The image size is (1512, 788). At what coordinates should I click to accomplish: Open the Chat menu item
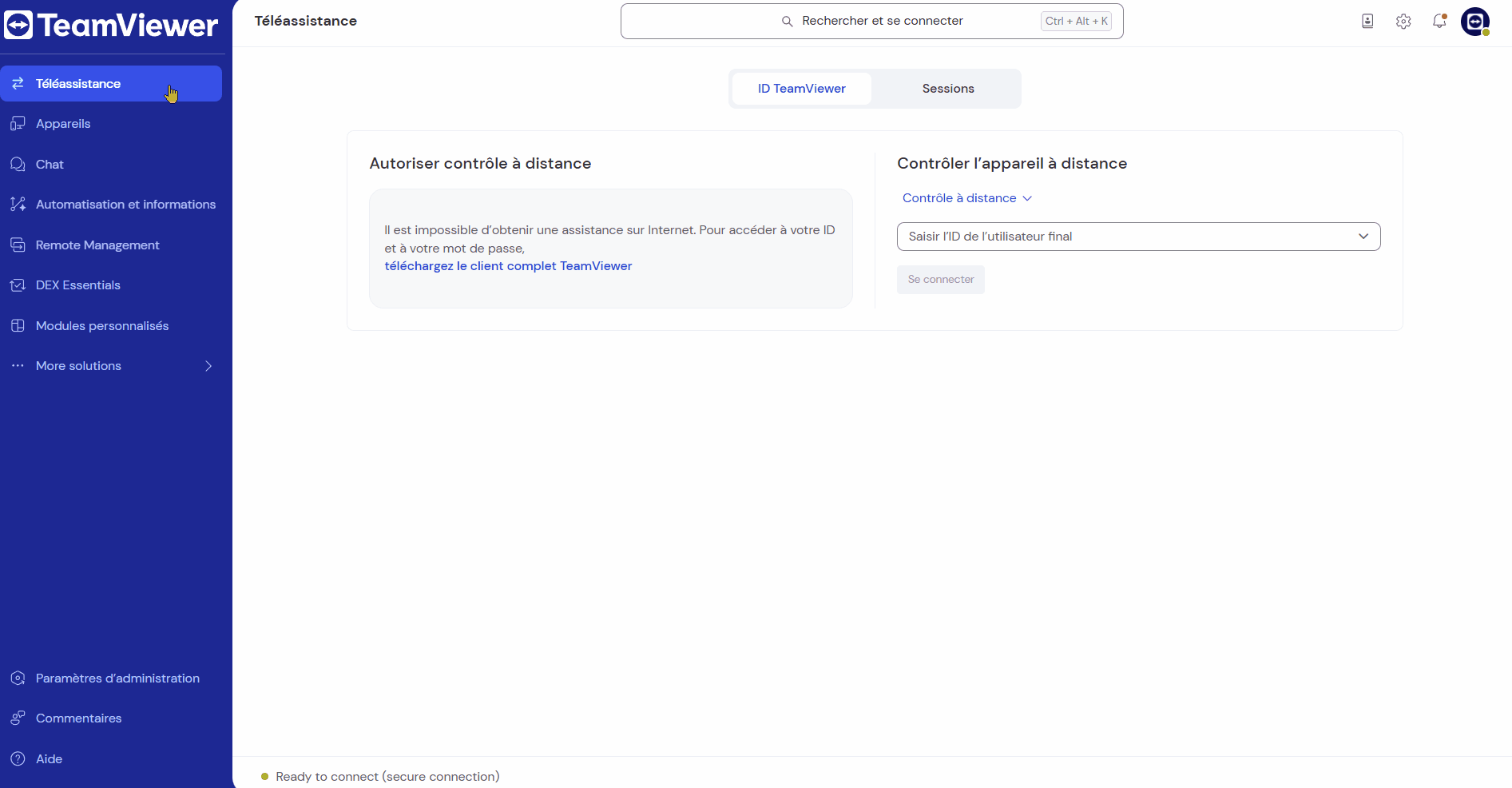111,164
